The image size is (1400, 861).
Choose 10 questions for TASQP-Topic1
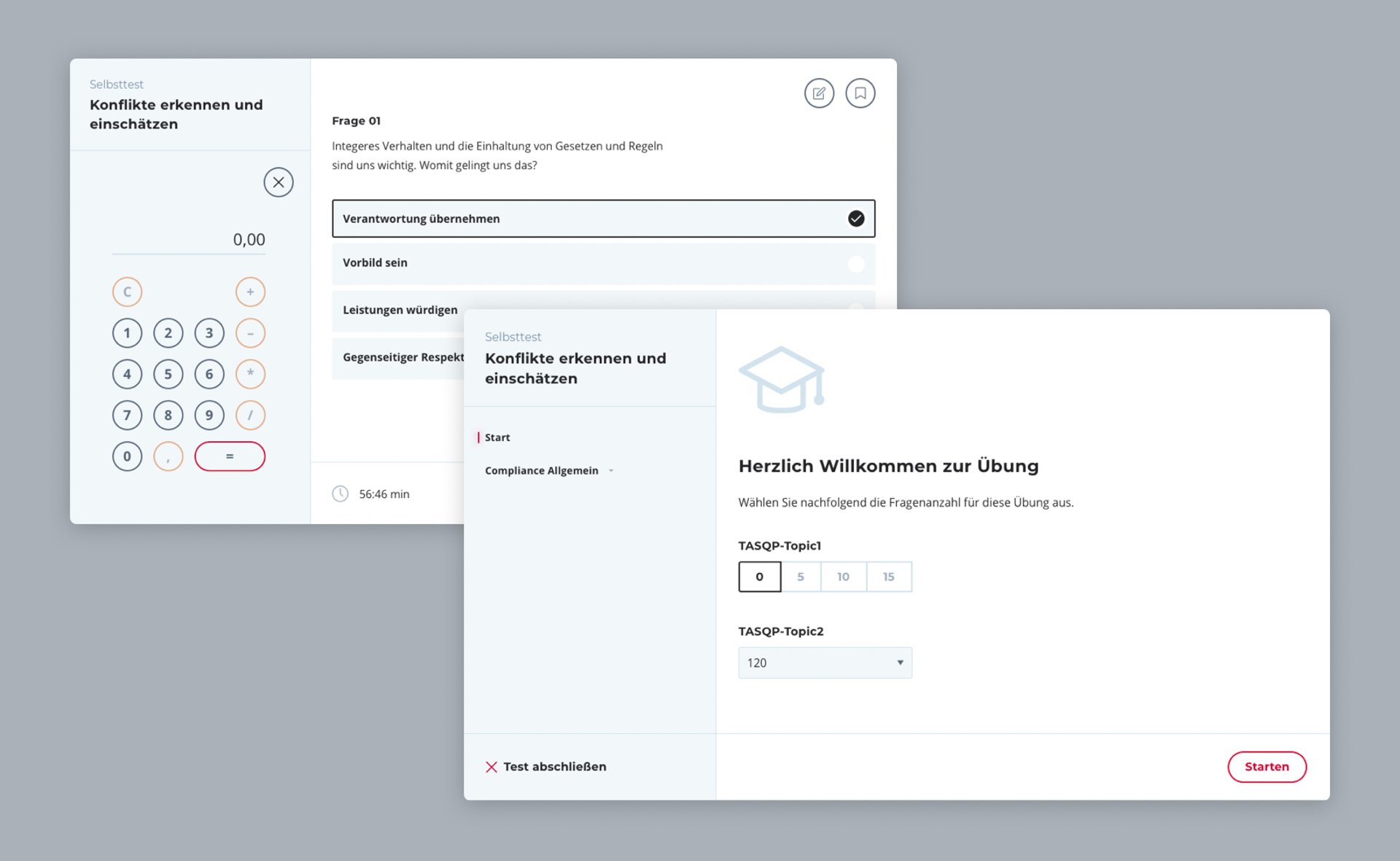843,577
